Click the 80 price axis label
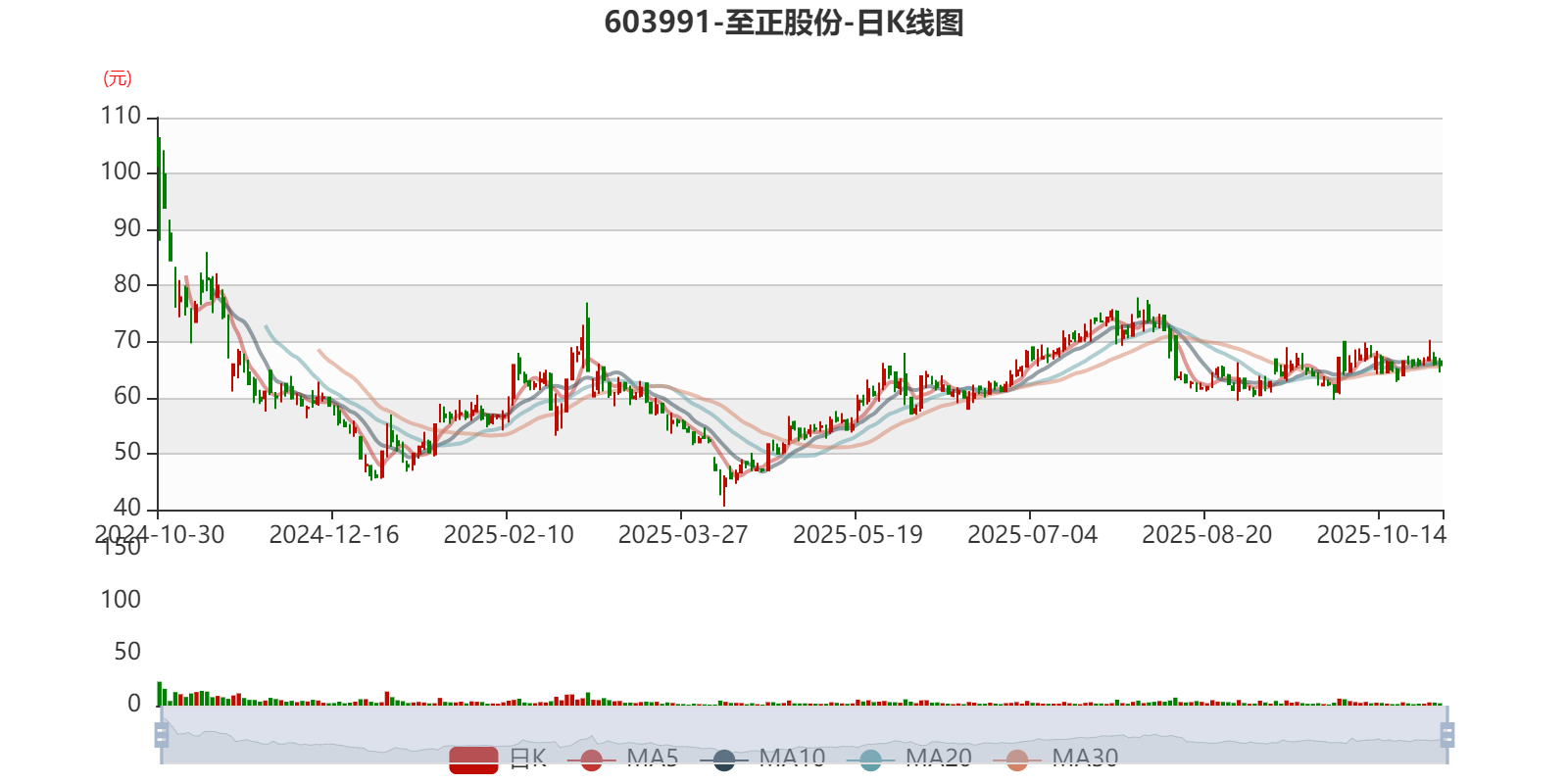This screenshot has height=784, width=1568. pyautogui.click(x=127, y=284)
